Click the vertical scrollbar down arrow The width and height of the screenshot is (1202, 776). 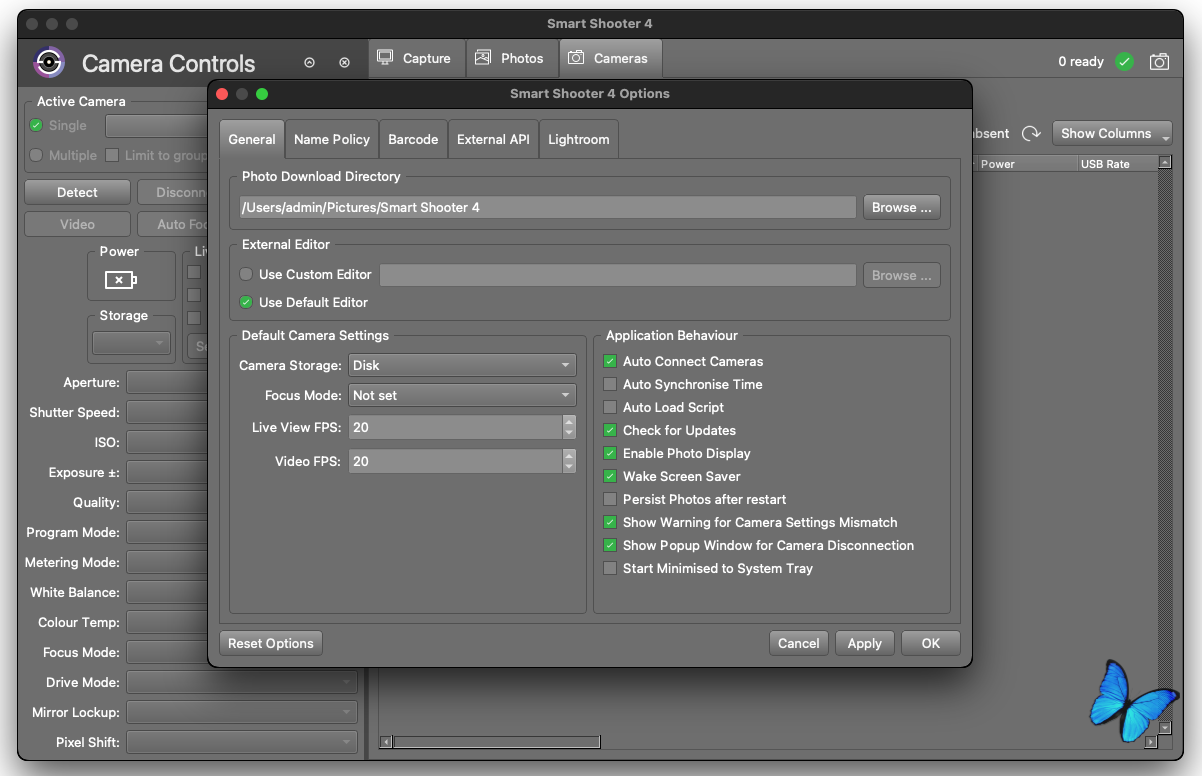(x=1165, y=727)
